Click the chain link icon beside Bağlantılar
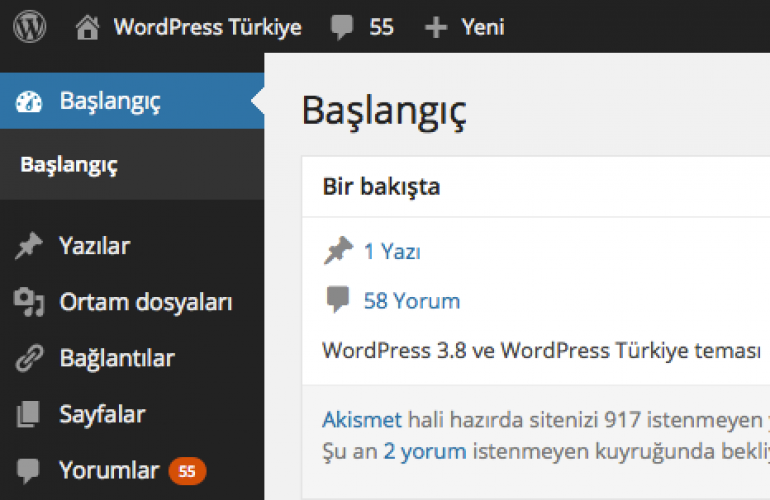The image size is (770, 500). tap(29, 358)
